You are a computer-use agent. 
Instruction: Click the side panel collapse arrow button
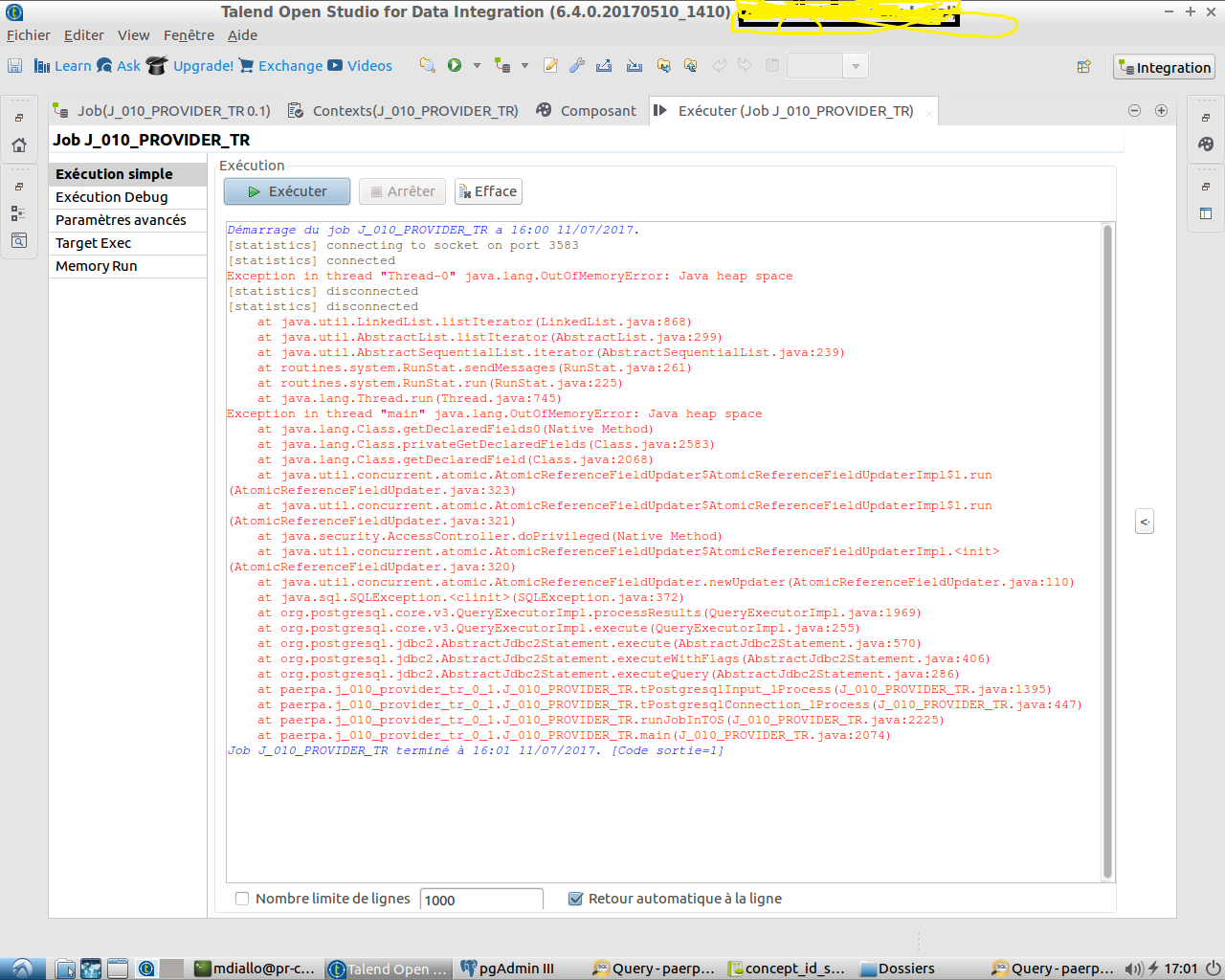tap(1145, 522)
